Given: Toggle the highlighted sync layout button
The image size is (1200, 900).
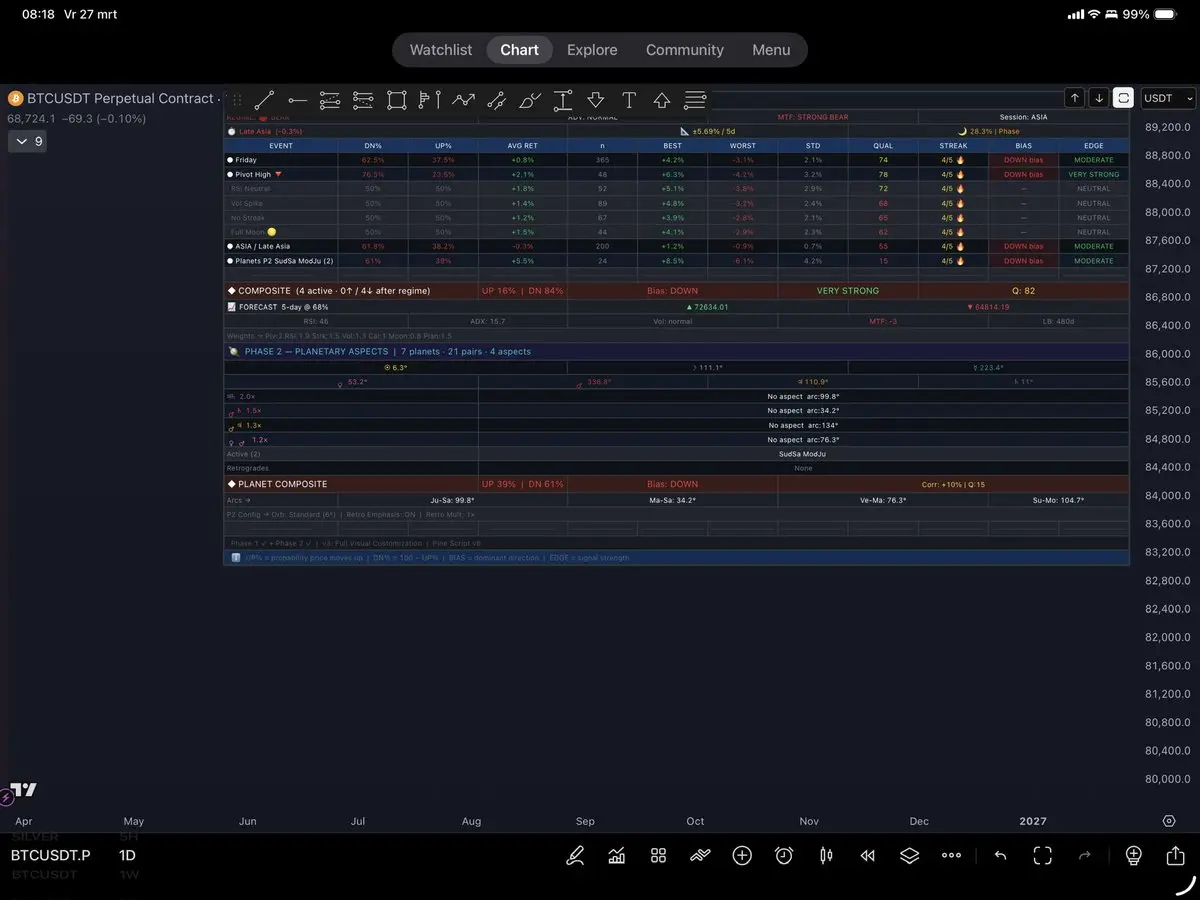Looking at the screenshot, I should coord(1123,98).
